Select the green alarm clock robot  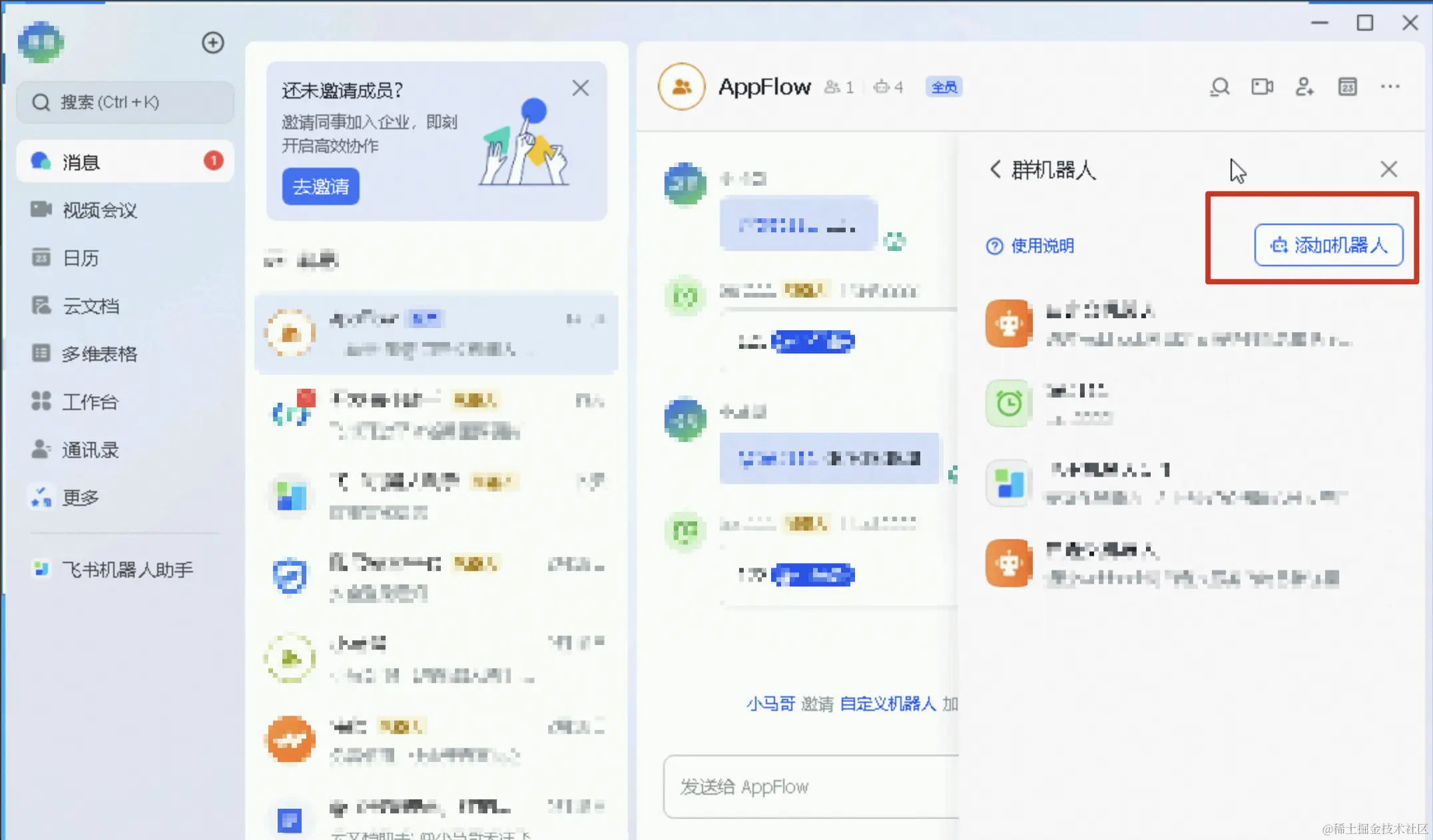tap(1009, 403)
